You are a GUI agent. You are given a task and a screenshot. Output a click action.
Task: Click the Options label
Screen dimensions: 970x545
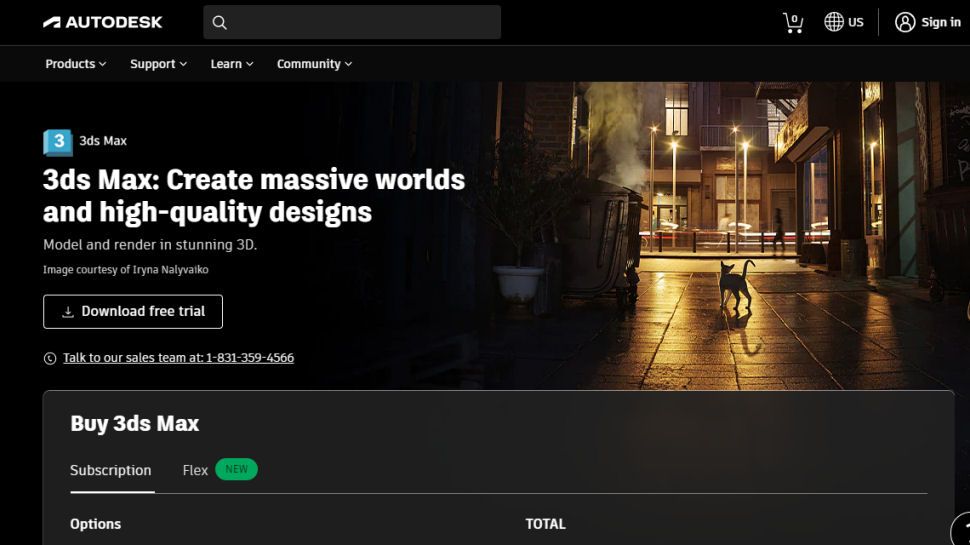tap(95, 524)
